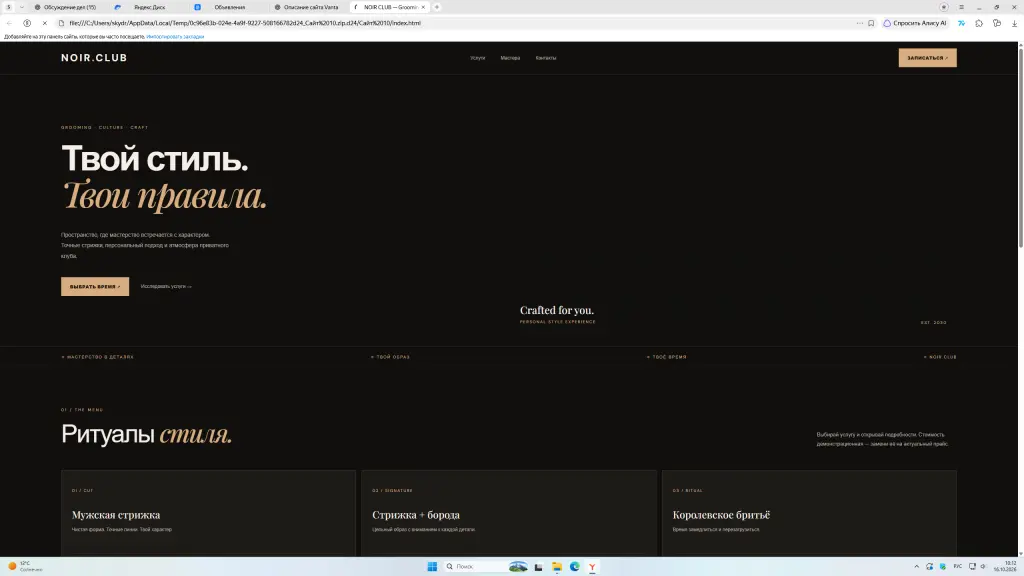Click the import bookmarks link
The height and width of the screenshot is (576, 1024).
pos(175,37)
